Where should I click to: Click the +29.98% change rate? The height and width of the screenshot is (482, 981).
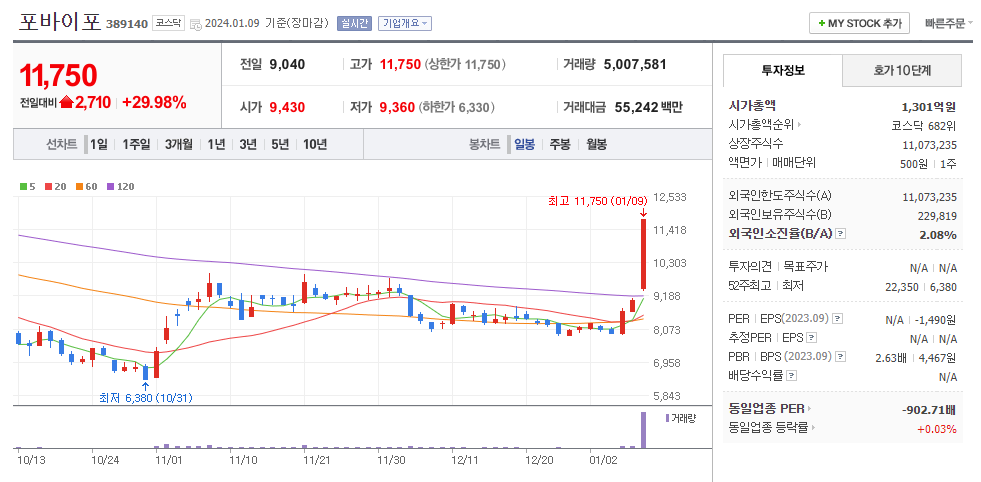coord(154,103)
